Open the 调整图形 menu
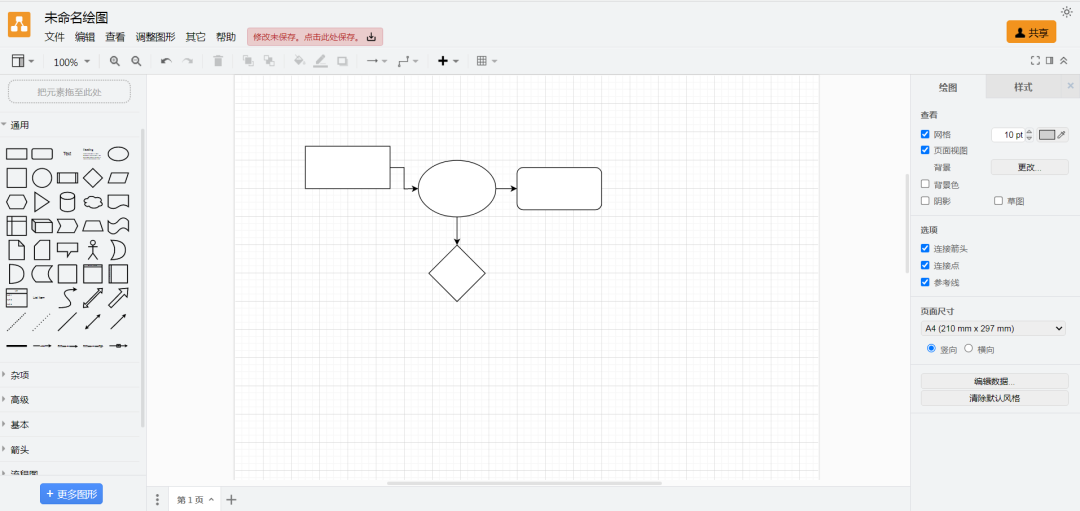Screen dimensions: 1080x511 tap(155, 37)
